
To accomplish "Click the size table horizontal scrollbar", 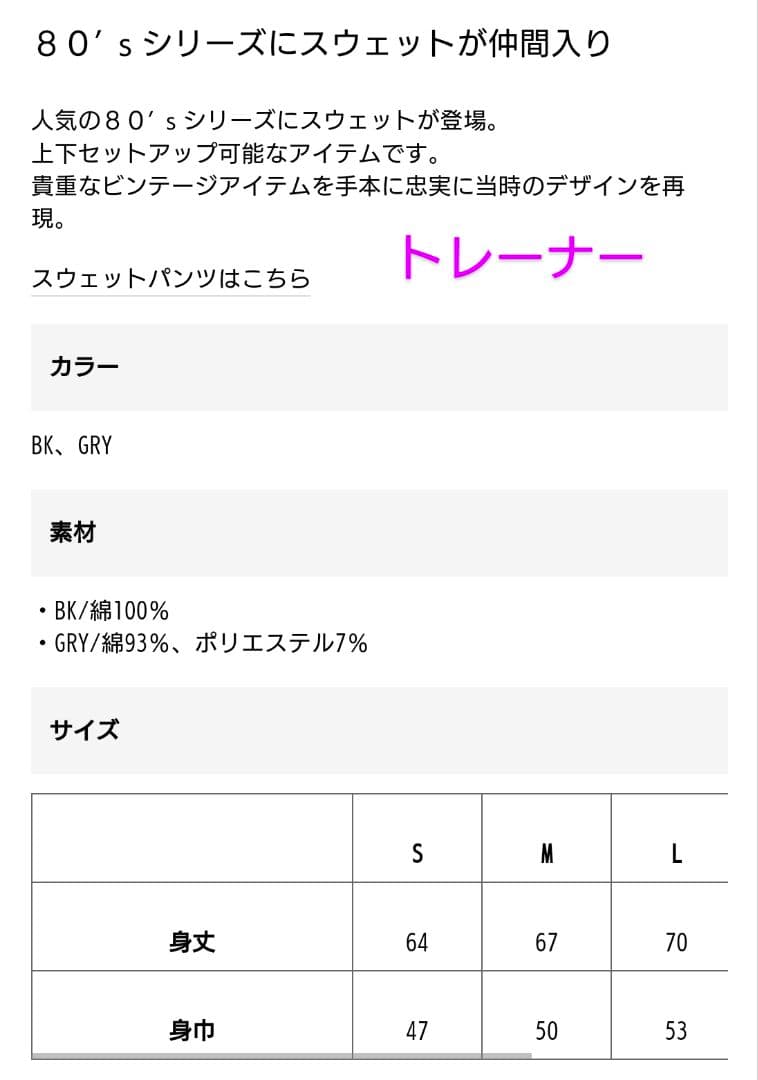I will (x=281, y=1055).
